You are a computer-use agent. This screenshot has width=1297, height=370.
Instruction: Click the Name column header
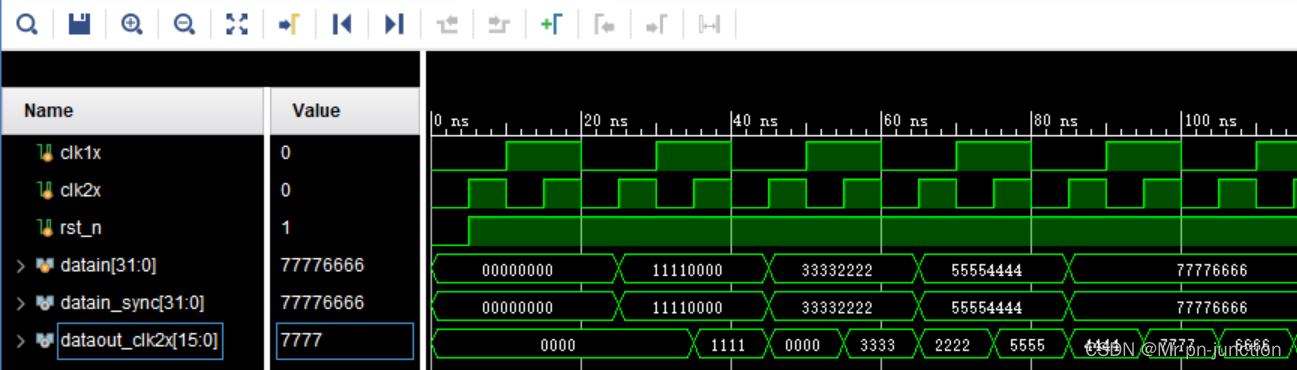tap(132, 111)
